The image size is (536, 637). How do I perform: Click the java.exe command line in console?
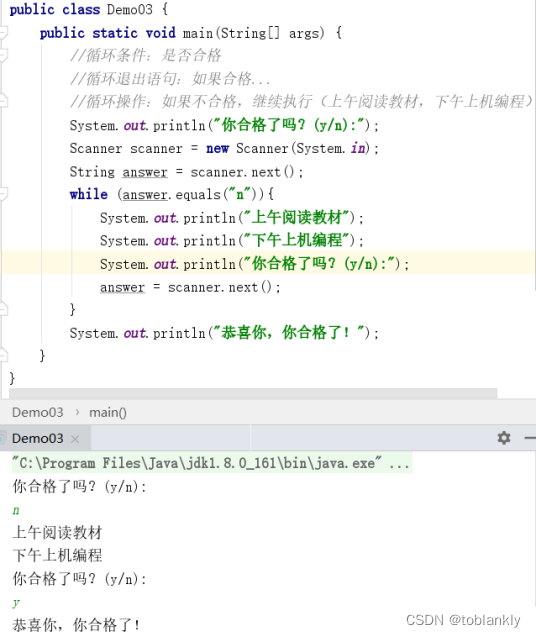[x=211, y=463]
